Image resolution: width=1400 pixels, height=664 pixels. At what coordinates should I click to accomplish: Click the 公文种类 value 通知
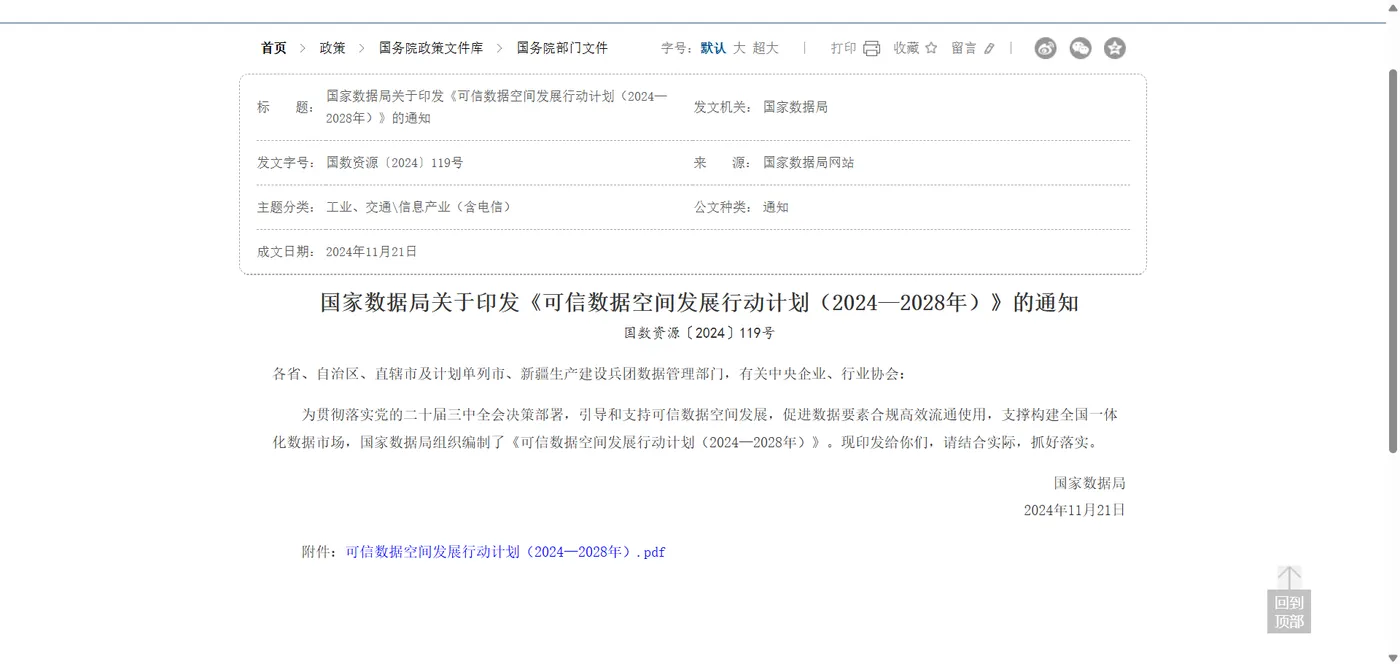(776, 207)
